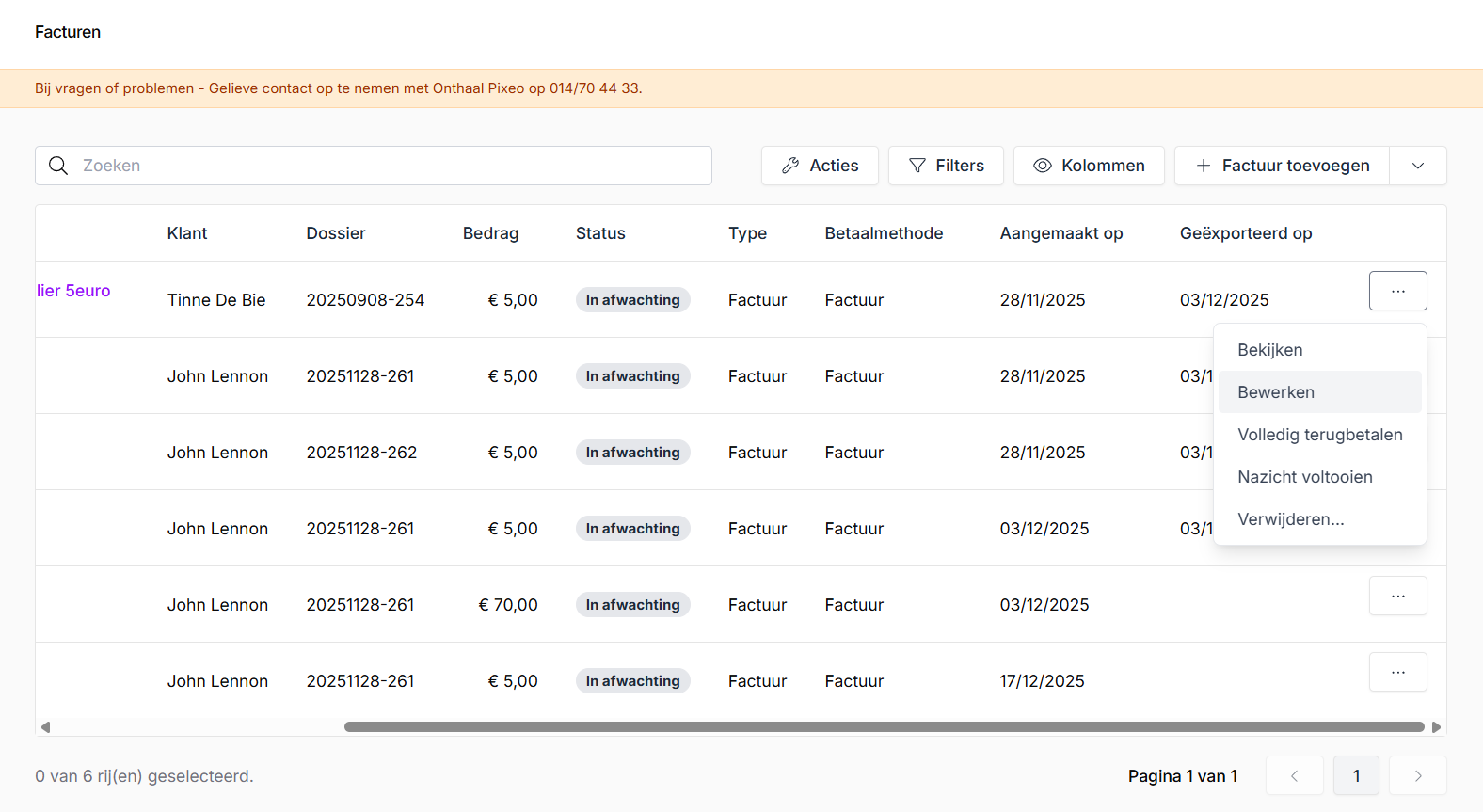Click Nazicht voltooien in the menu

[x=1304, y=477]
